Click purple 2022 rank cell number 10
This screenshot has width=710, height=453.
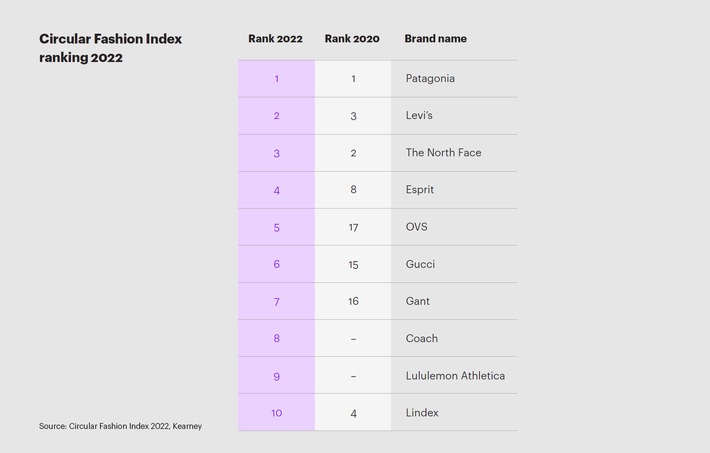(x=277, y=413)
